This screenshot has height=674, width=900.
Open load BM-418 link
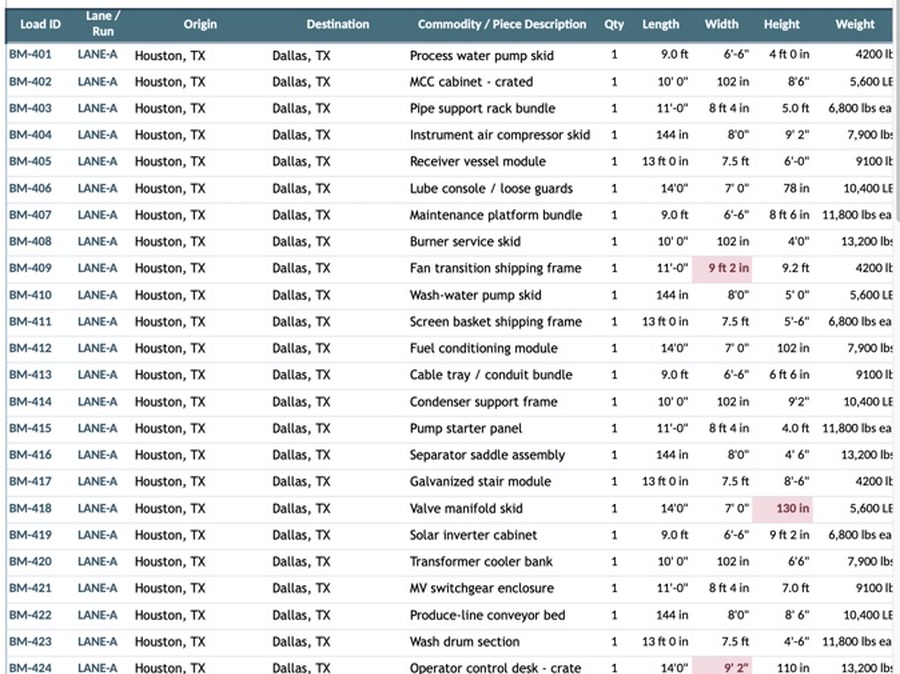[x=30, y=508]
